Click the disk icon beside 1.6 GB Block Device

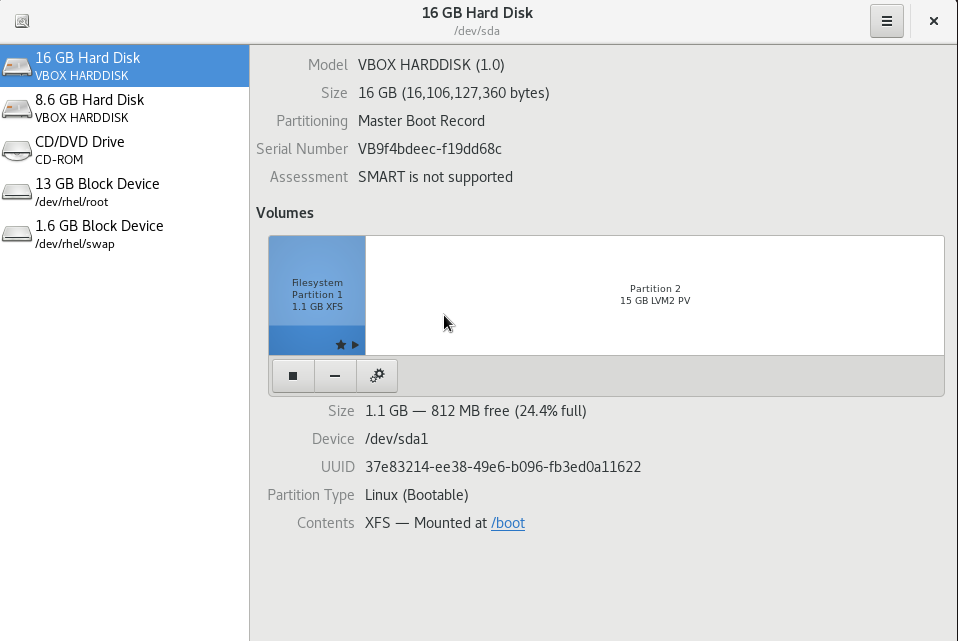(x=15, y=233)
